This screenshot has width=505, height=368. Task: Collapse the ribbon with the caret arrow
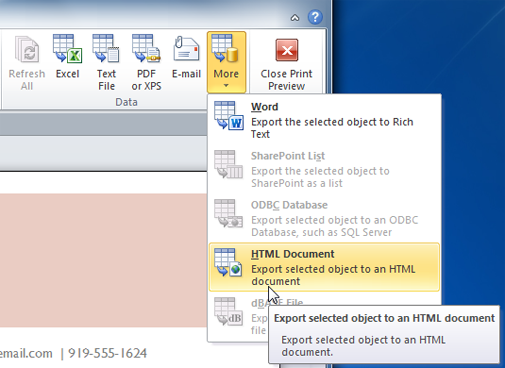295,17
